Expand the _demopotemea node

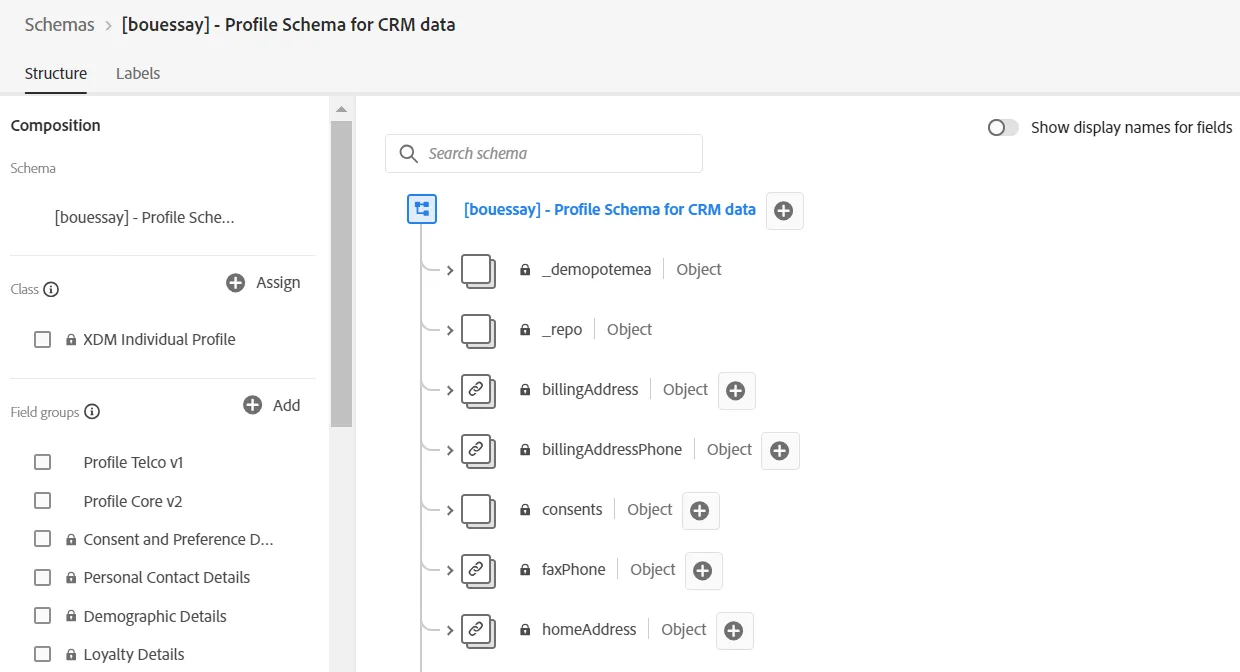pyautogui.click(x=450, y=271)
